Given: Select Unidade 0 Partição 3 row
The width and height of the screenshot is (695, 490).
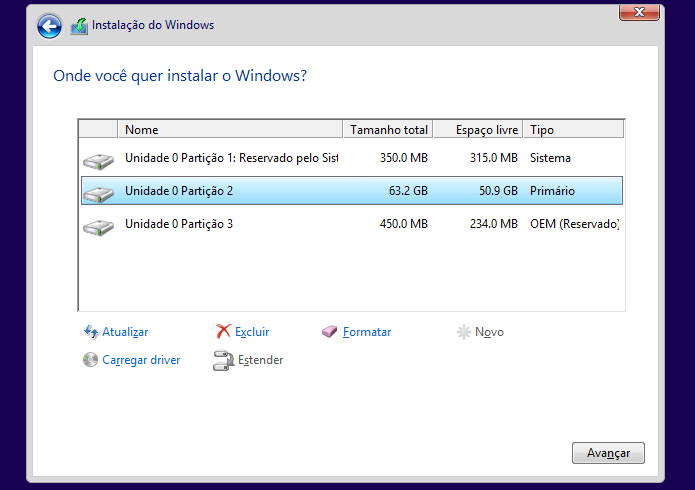Looking at the screenshot, I should [x=351, y=224].
